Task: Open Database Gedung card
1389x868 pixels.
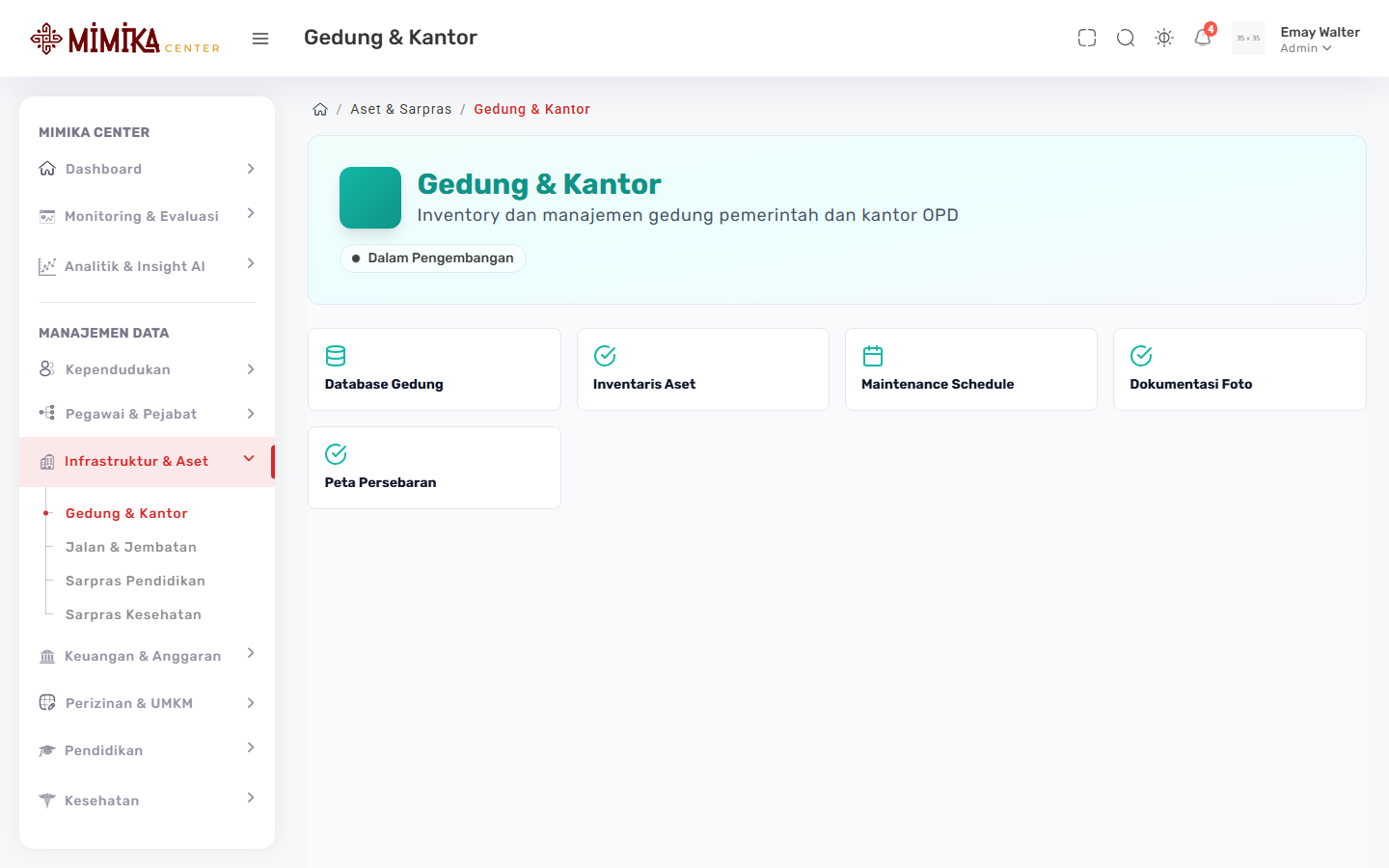Action: [x=434, y=369]
